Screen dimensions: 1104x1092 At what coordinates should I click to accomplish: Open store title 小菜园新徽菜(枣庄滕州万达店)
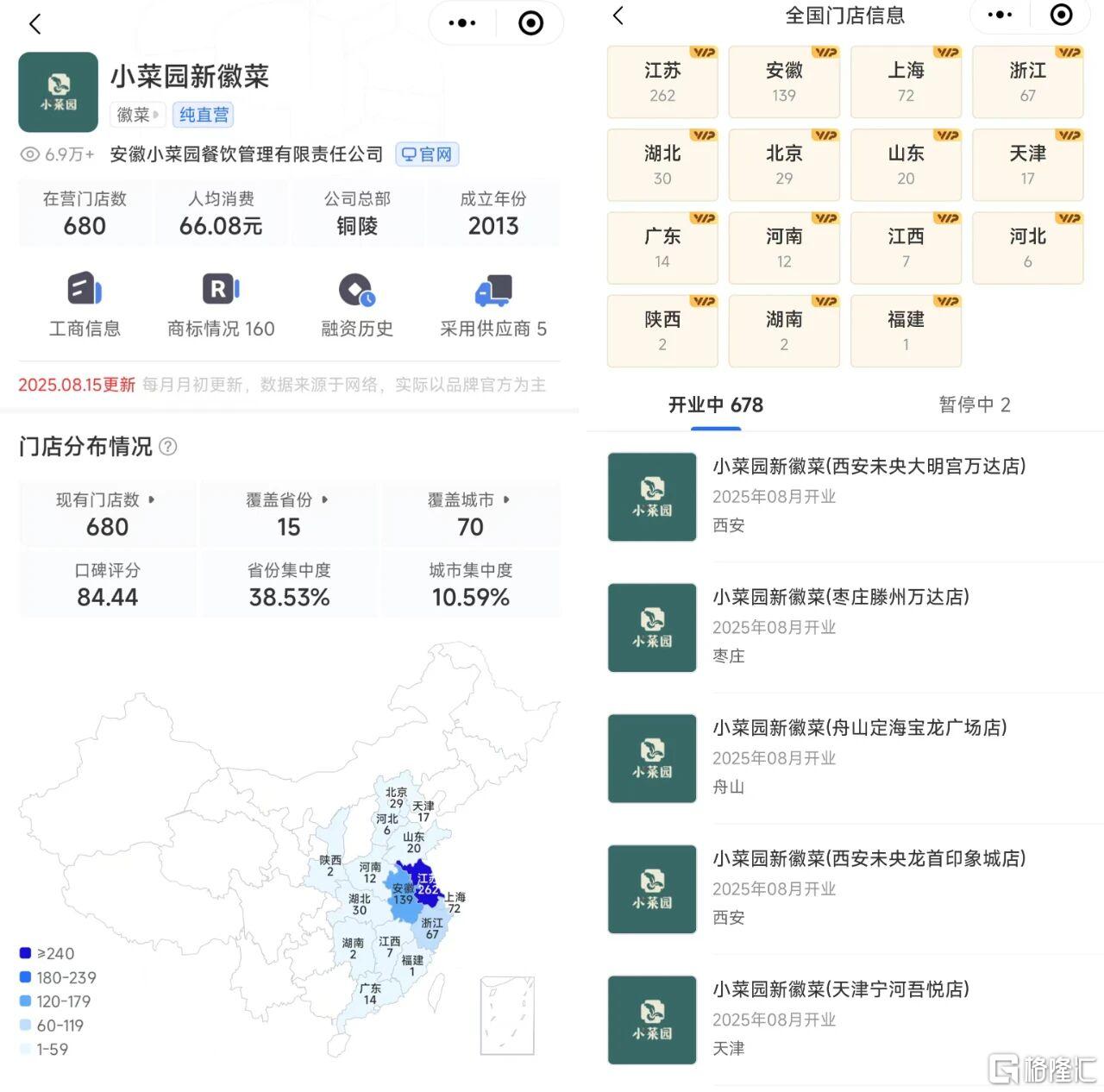click(x=841, y=597)
